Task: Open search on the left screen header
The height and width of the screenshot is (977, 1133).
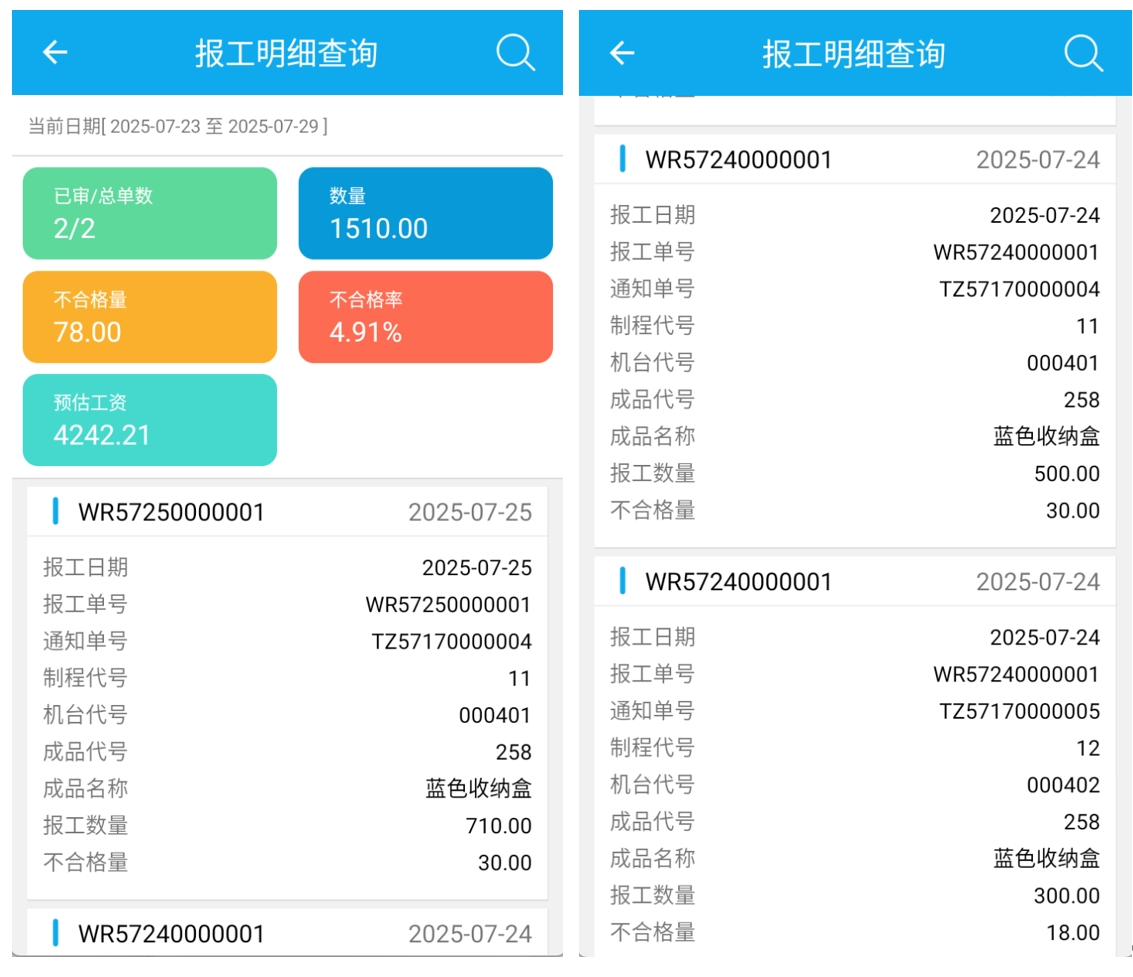Action: pos(515,53)
